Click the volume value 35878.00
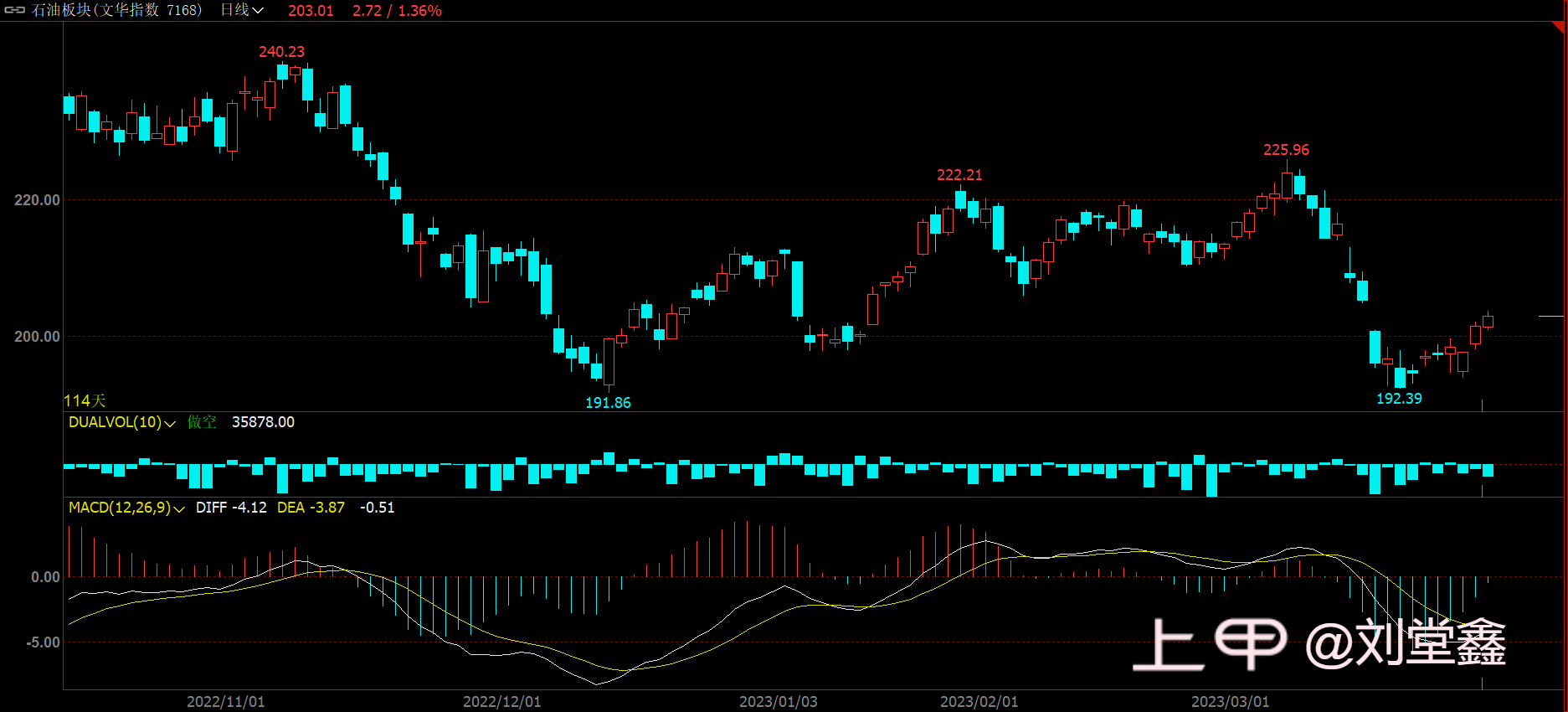1568x712 pixels. coord(263,422)
